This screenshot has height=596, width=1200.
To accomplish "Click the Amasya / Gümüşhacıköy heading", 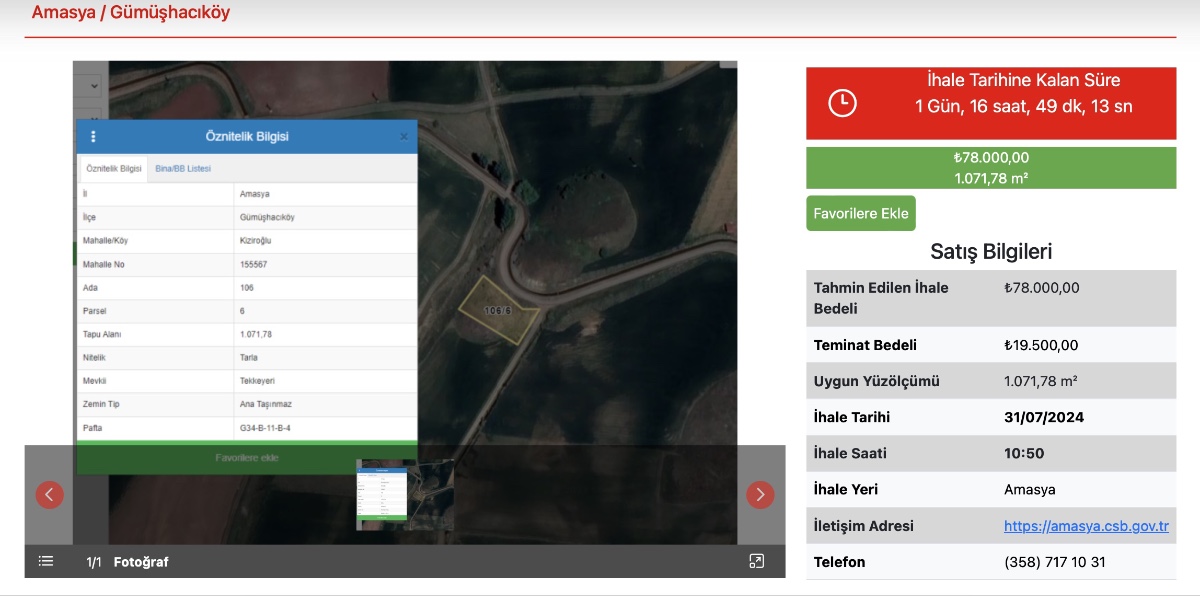I will [131, 13].
